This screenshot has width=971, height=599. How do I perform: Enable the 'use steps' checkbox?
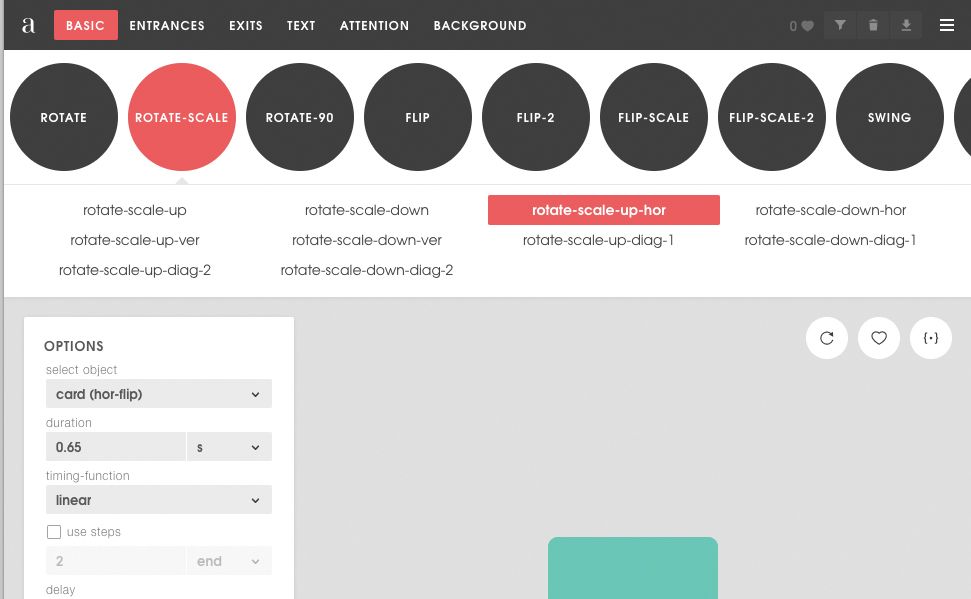[x=54, y=531]
